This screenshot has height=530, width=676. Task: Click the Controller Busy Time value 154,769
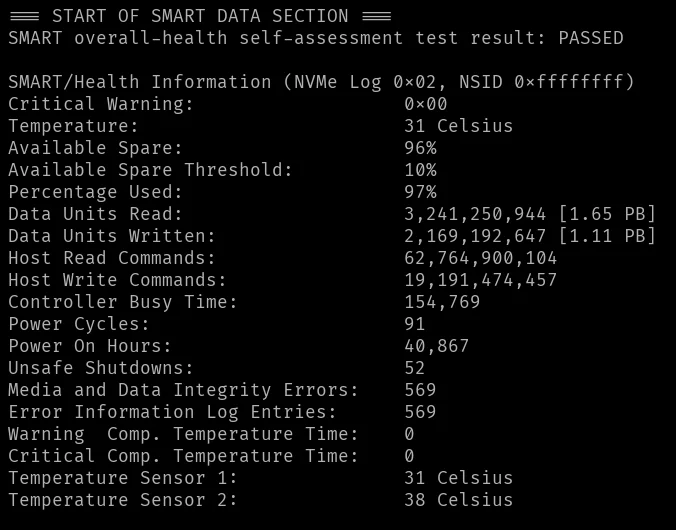pyautogui.click(x=442, y=302)
